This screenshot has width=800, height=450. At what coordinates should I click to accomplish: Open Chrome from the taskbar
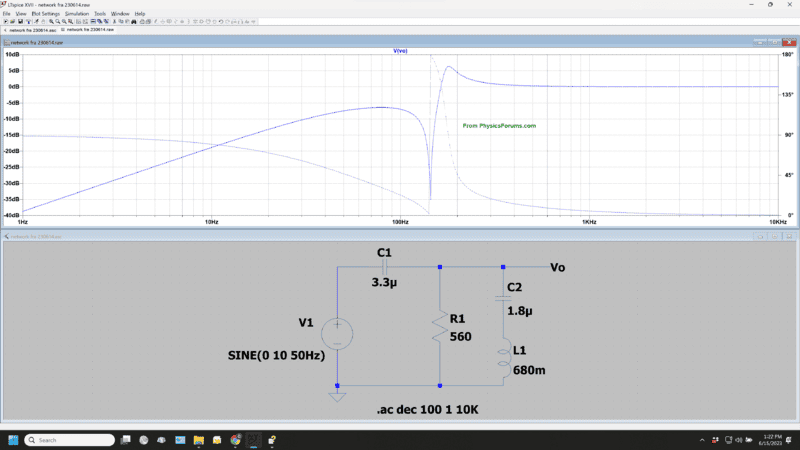[235, 440]
